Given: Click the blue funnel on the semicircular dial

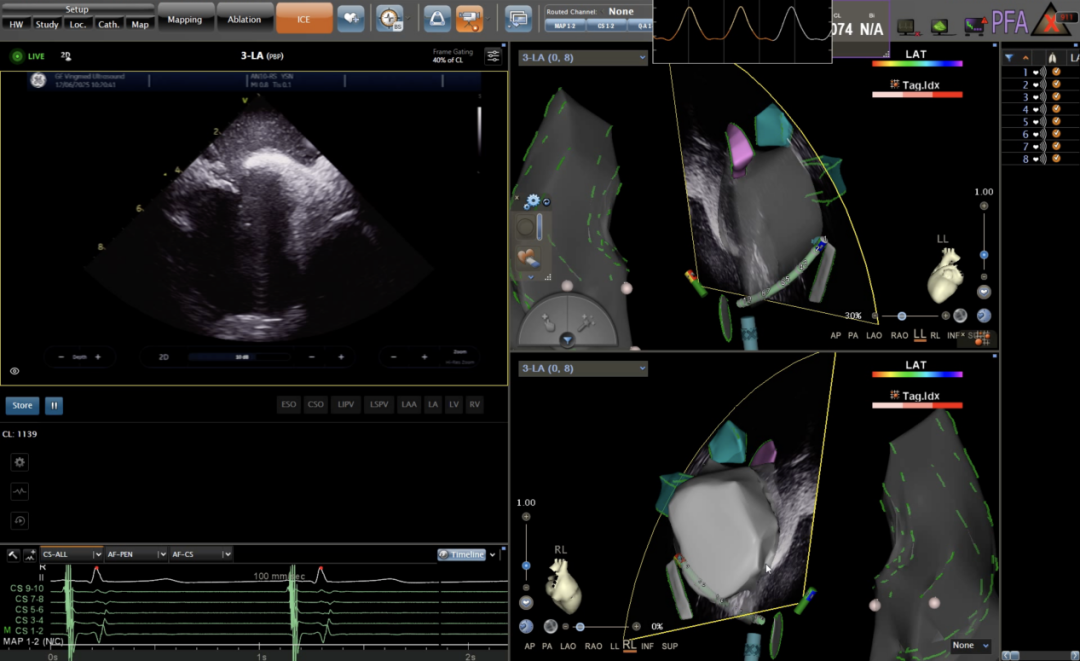Looking at the screenshot, I should (x=567, y=339).
